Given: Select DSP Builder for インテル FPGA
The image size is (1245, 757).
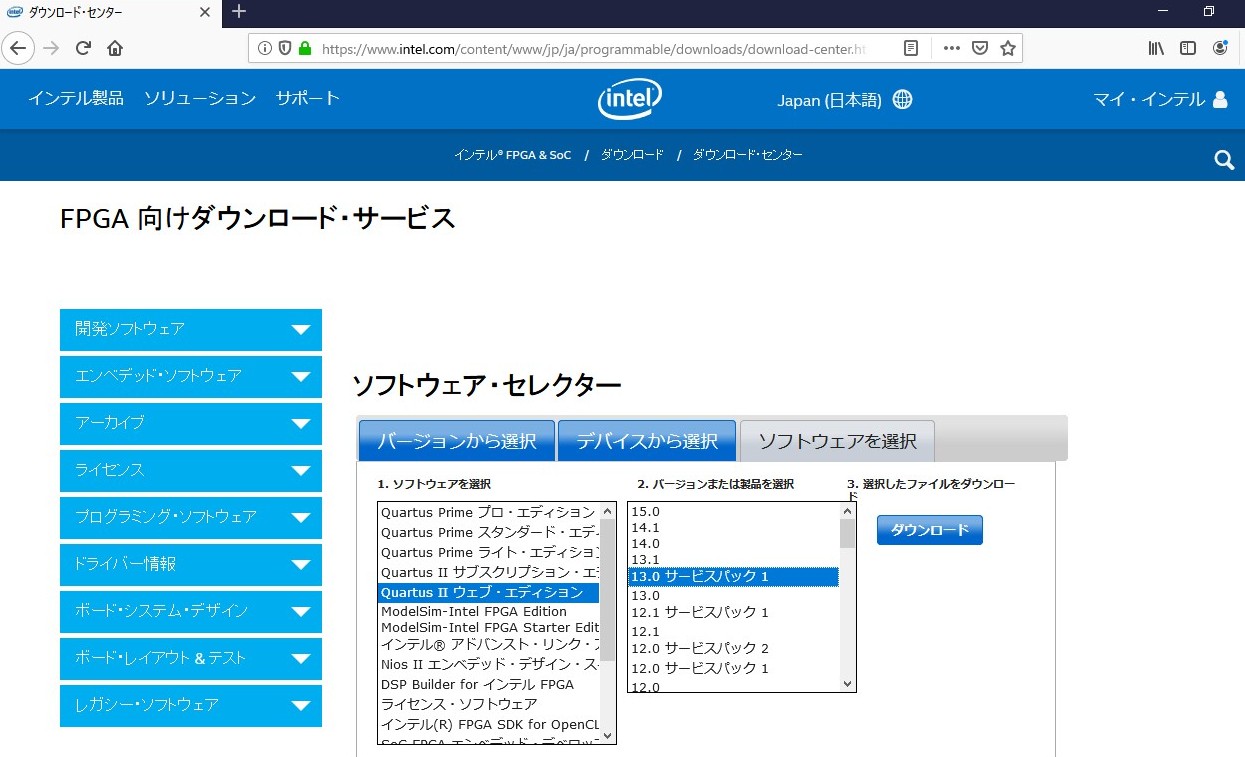Looking at the screenshot, I should coord(488,684).
